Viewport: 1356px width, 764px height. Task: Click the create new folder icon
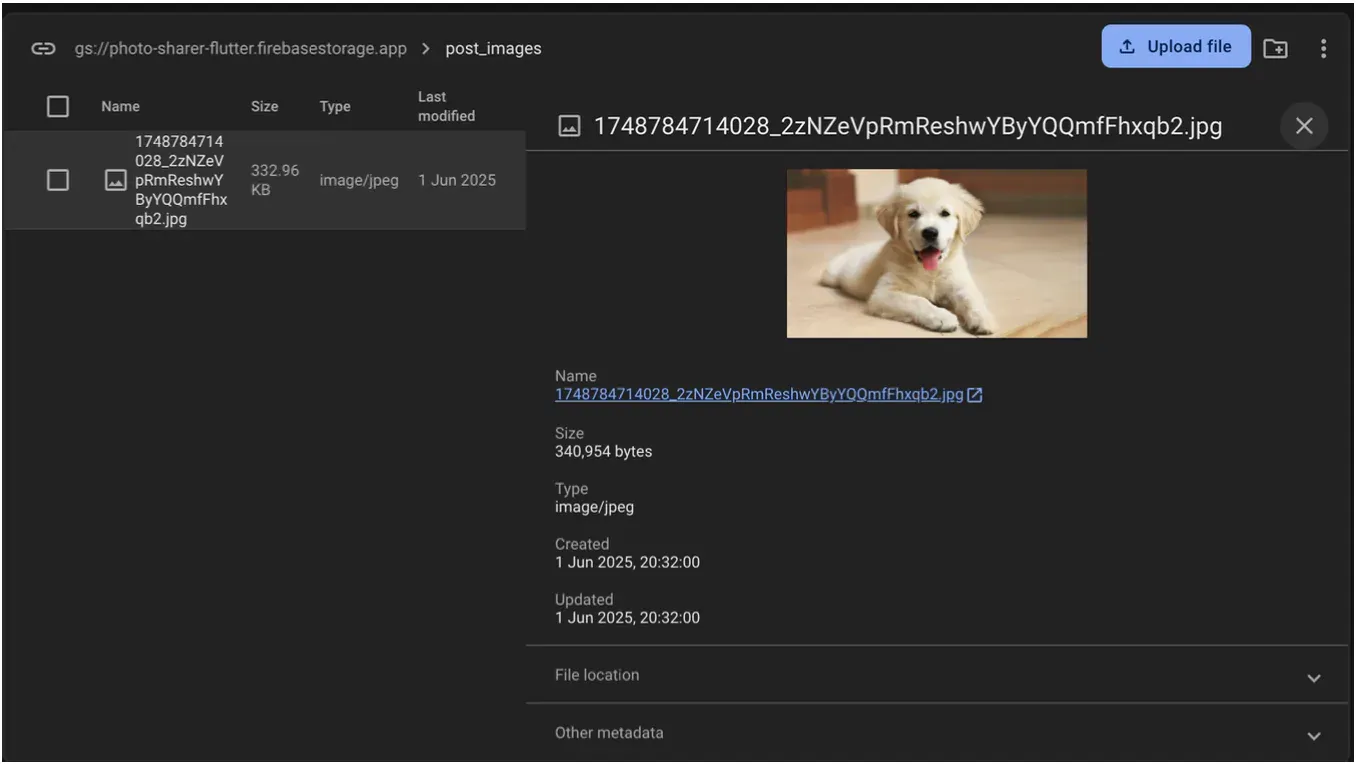pos(1275,48)
